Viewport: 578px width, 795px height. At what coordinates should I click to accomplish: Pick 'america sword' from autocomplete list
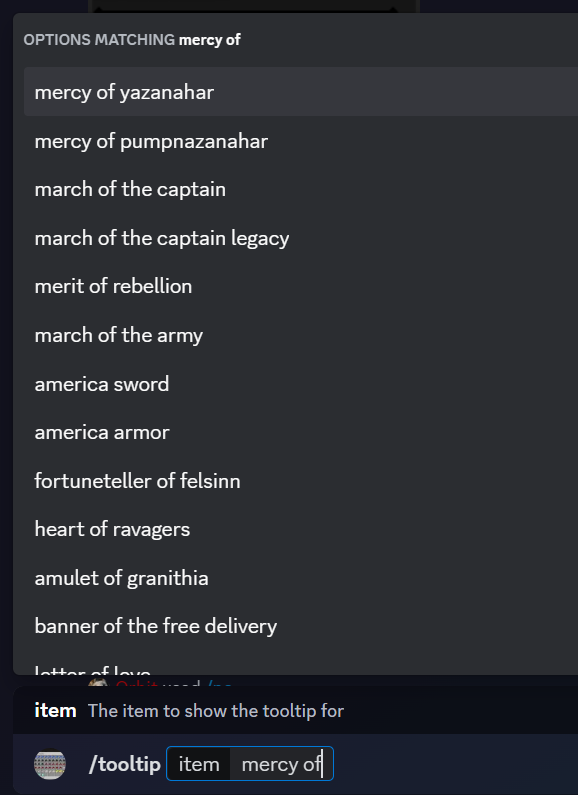click(301, 384)
